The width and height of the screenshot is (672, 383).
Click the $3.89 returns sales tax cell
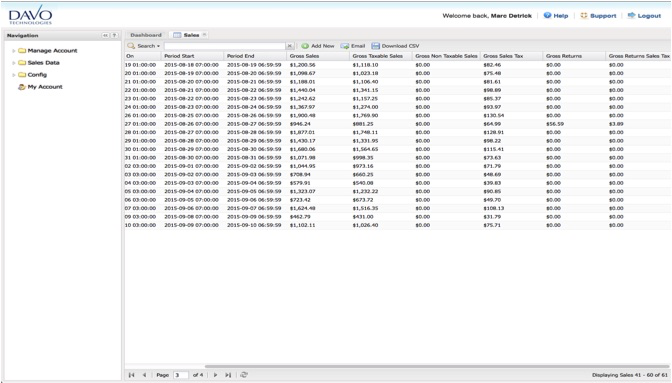point(616,124)
